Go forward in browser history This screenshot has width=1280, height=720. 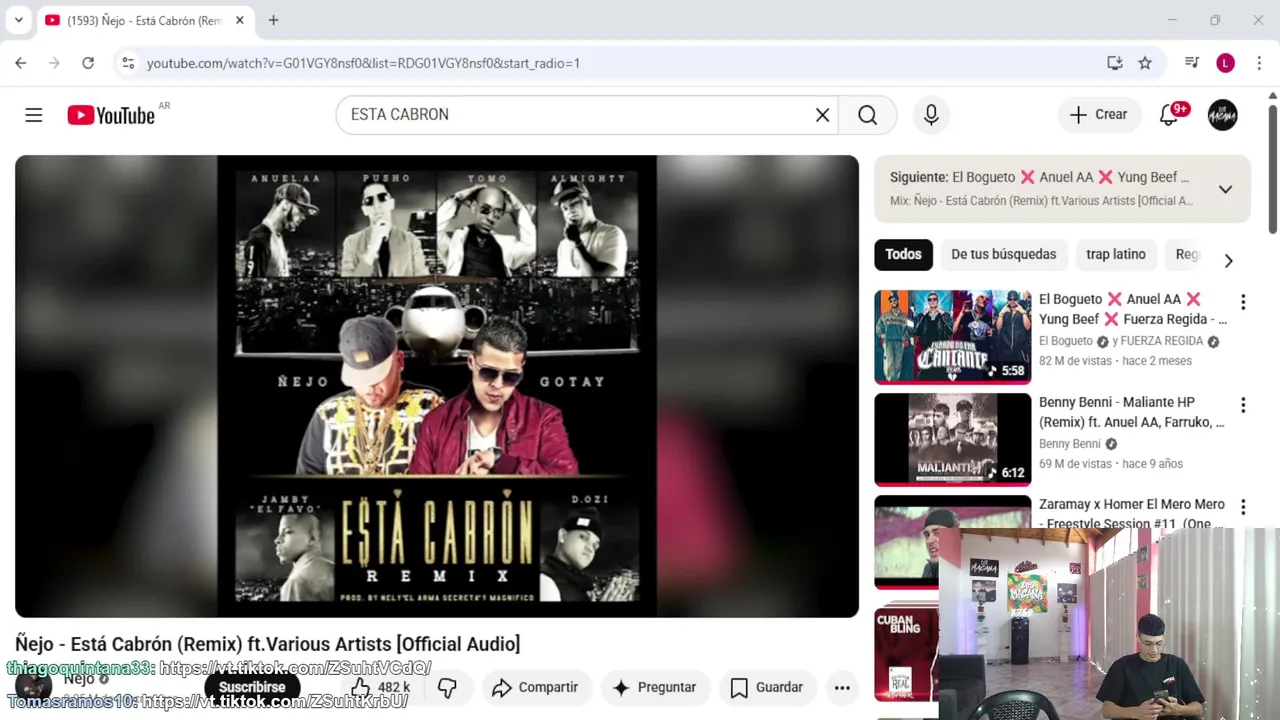tap(54, 63)
